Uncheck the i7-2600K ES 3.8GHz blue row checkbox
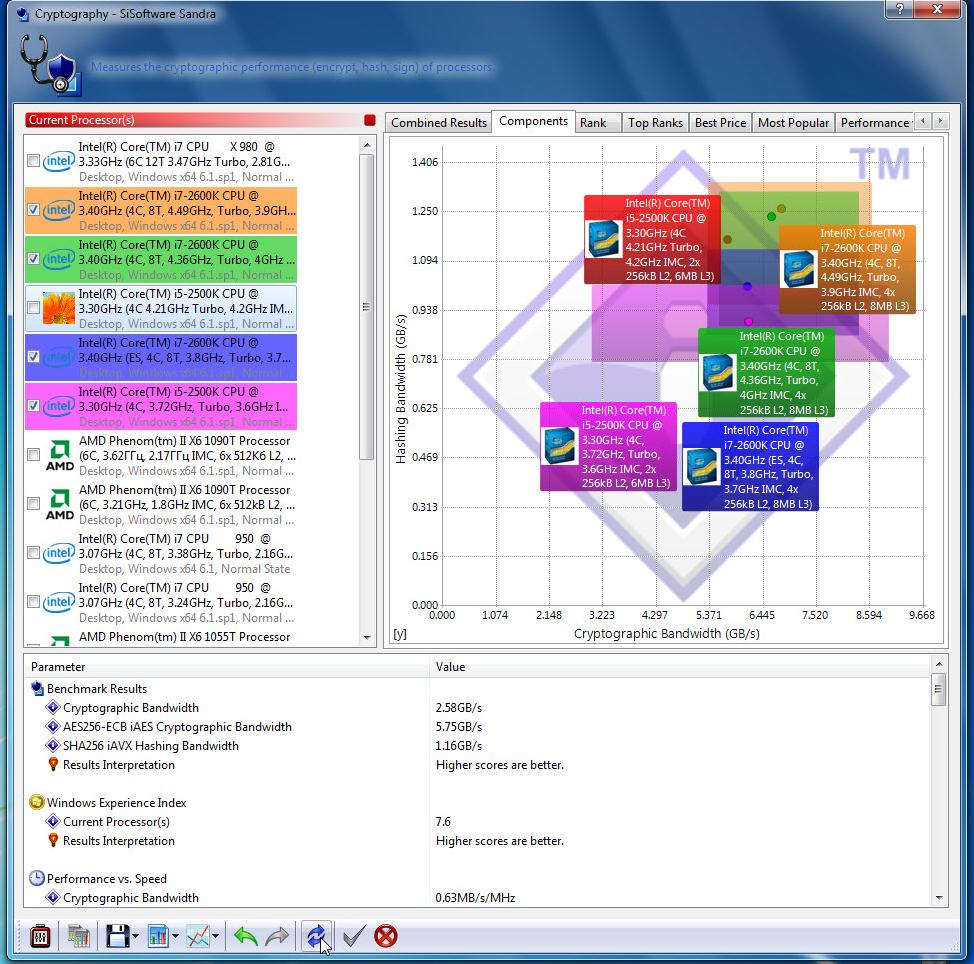This screenshot has height=964, width=974. tap(34, 357)
